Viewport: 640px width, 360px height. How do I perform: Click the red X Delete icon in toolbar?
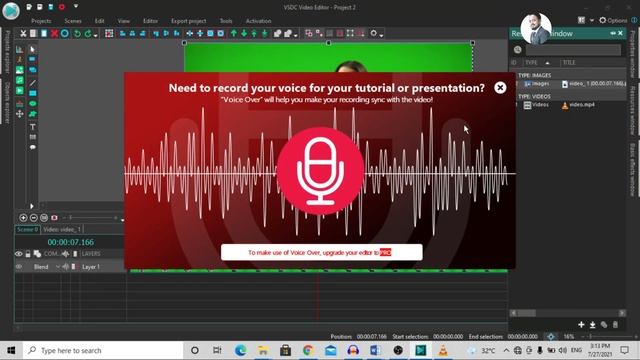click(54, 33)
